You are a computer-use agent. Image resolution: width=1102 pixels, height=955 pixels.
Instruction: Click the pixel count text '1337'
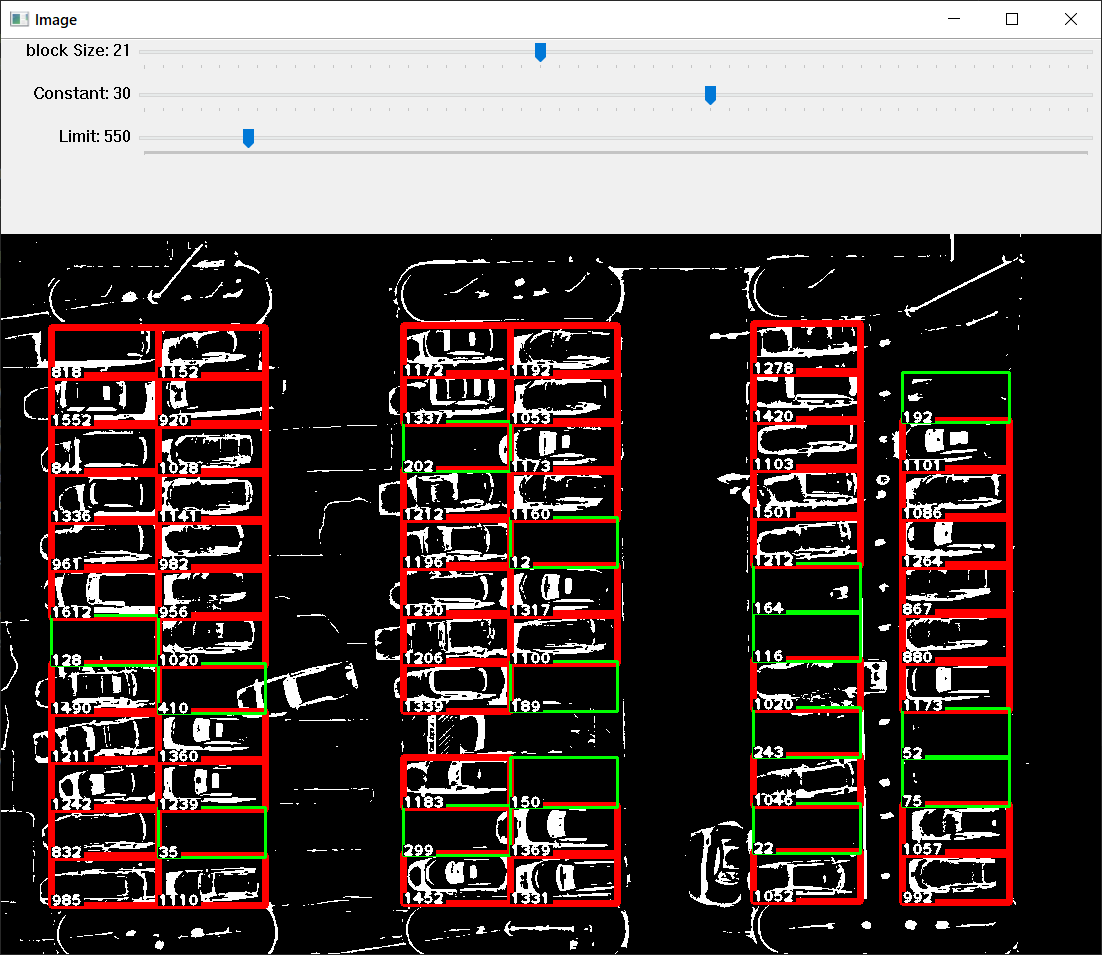point(424,418)
